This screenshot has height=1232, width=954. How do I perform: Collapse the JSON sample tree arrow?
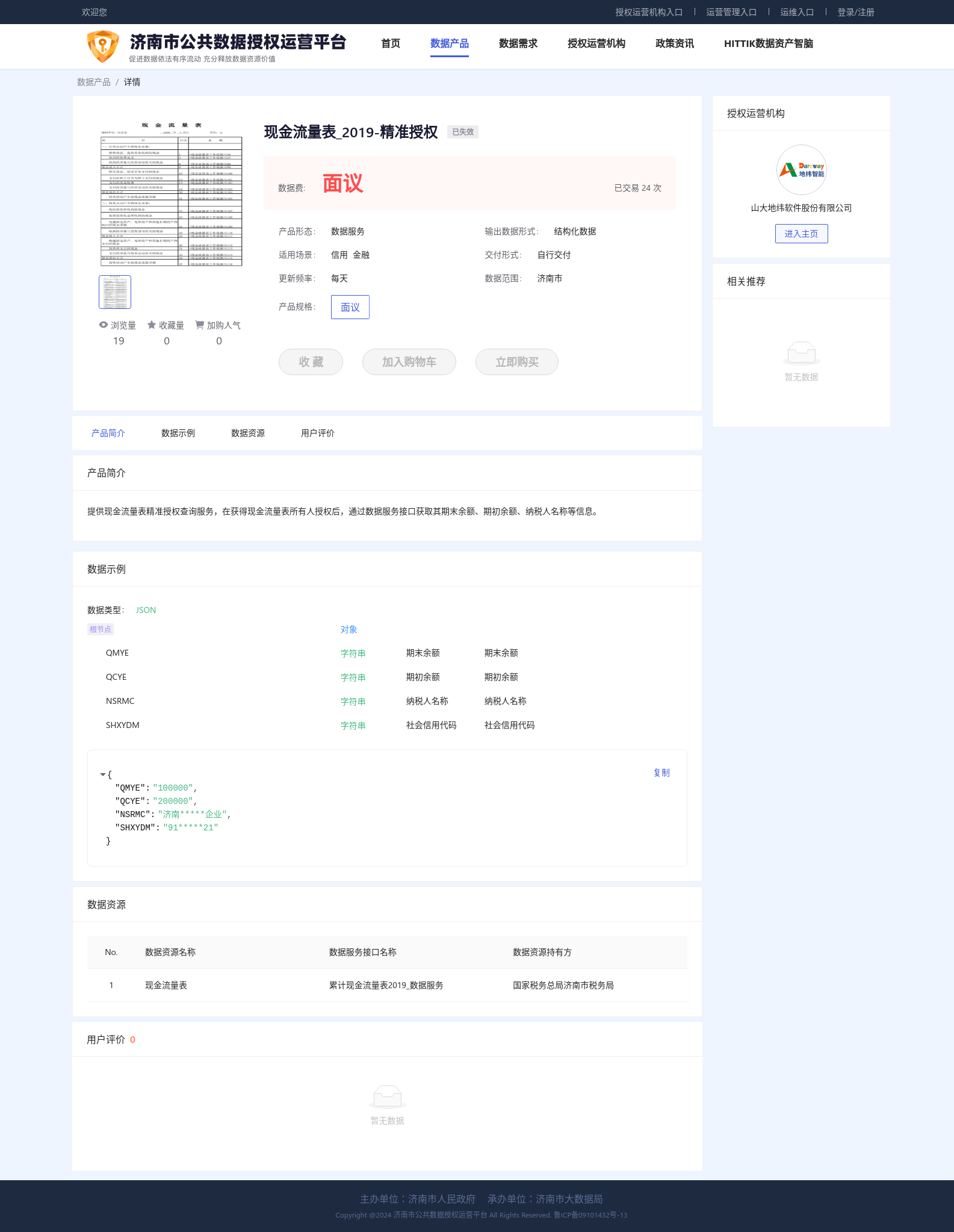click(x=103, y=774)
